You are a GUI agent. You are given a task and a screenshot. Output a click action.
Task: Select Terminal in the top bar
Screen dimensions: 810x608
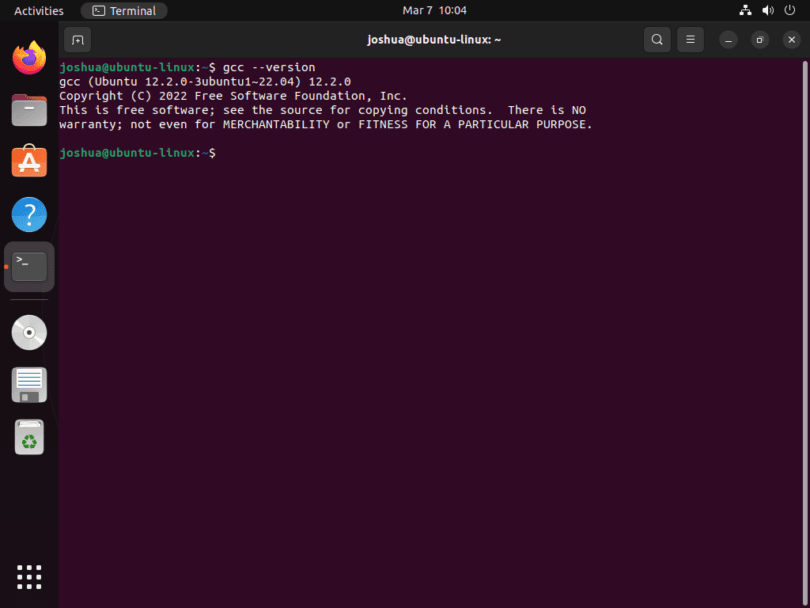(x=123, y=10)
